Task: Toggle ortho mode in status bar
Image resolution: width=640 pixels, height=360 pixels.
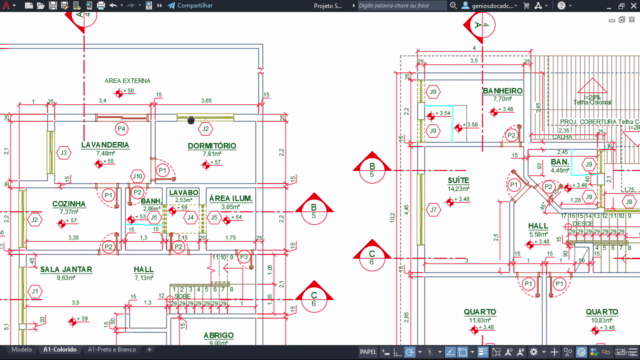Action: 398,352
